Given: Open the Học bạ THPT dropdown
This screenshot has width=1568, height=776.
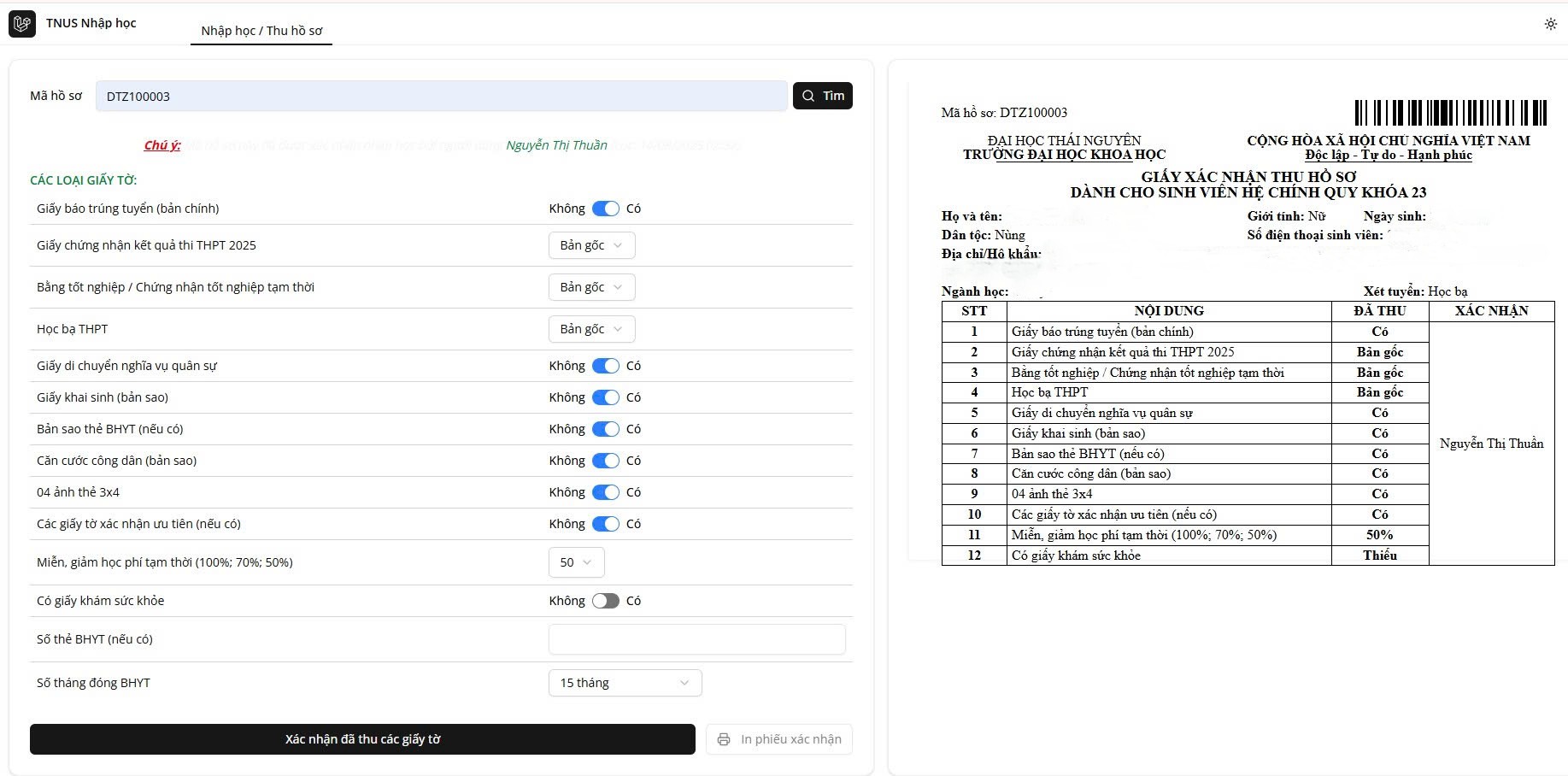Looking at the screenshot, I should [x=591, y=329].
